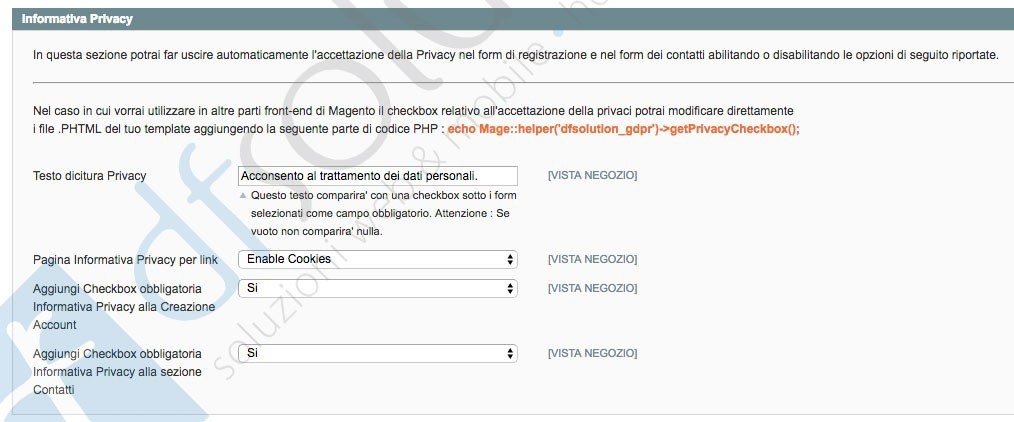Click the Testo dicitura Privacy text field
This screenshot has height=422, width=1014.
(378, 176)
